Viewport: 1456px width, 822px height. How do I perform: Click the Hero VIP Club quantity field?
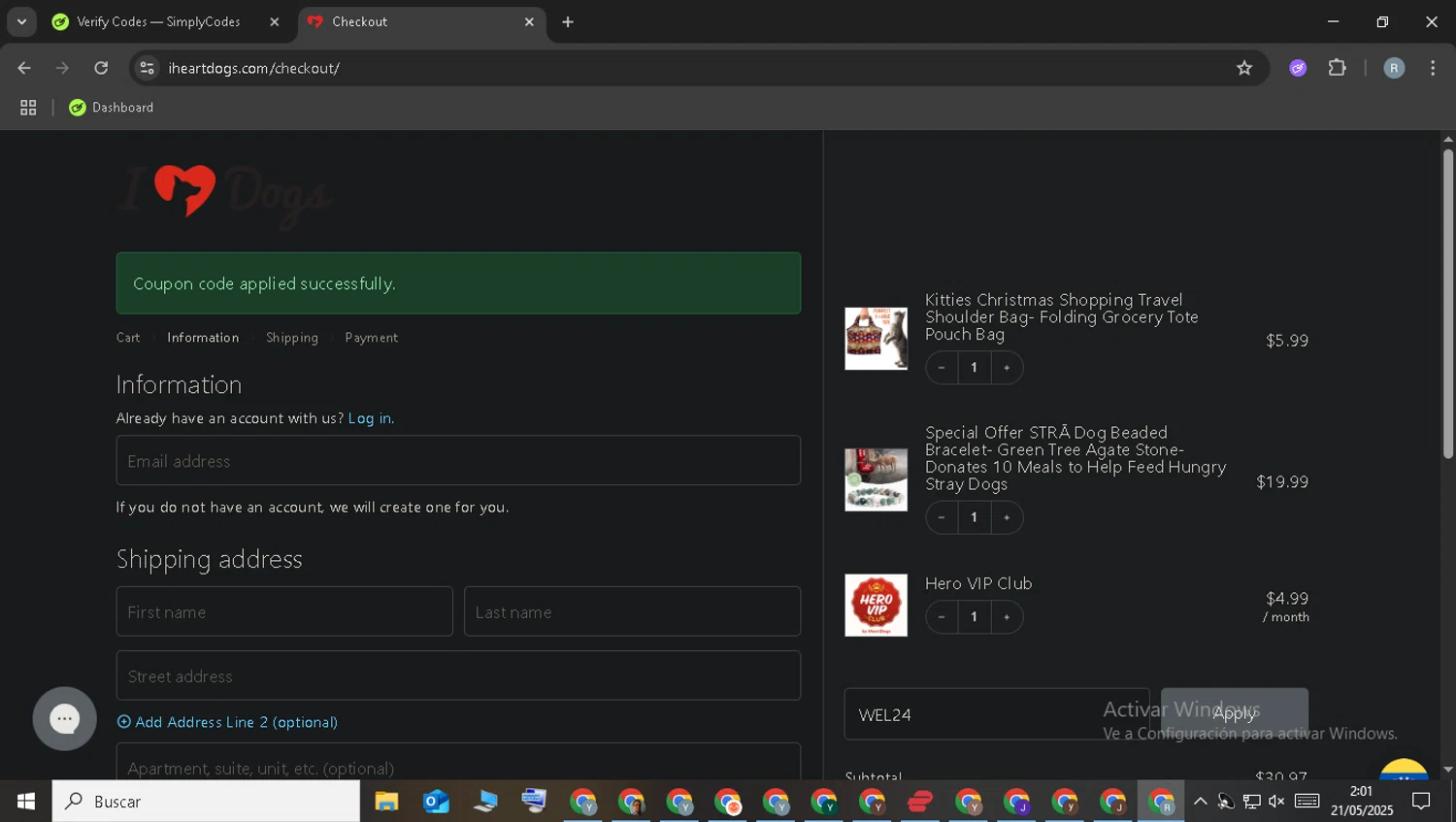(x=975, y=617)
